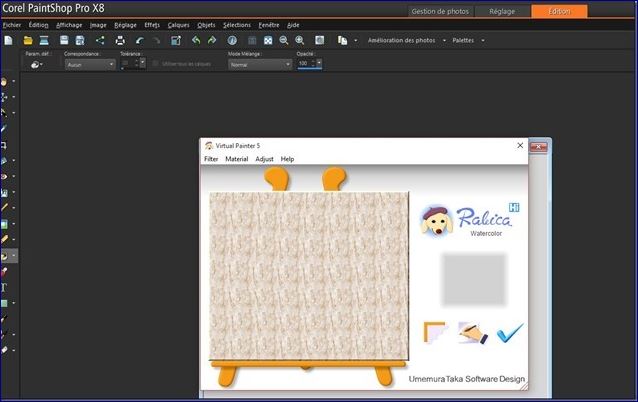
Task: Select the Text tool
Action: (x=4, y=287)
